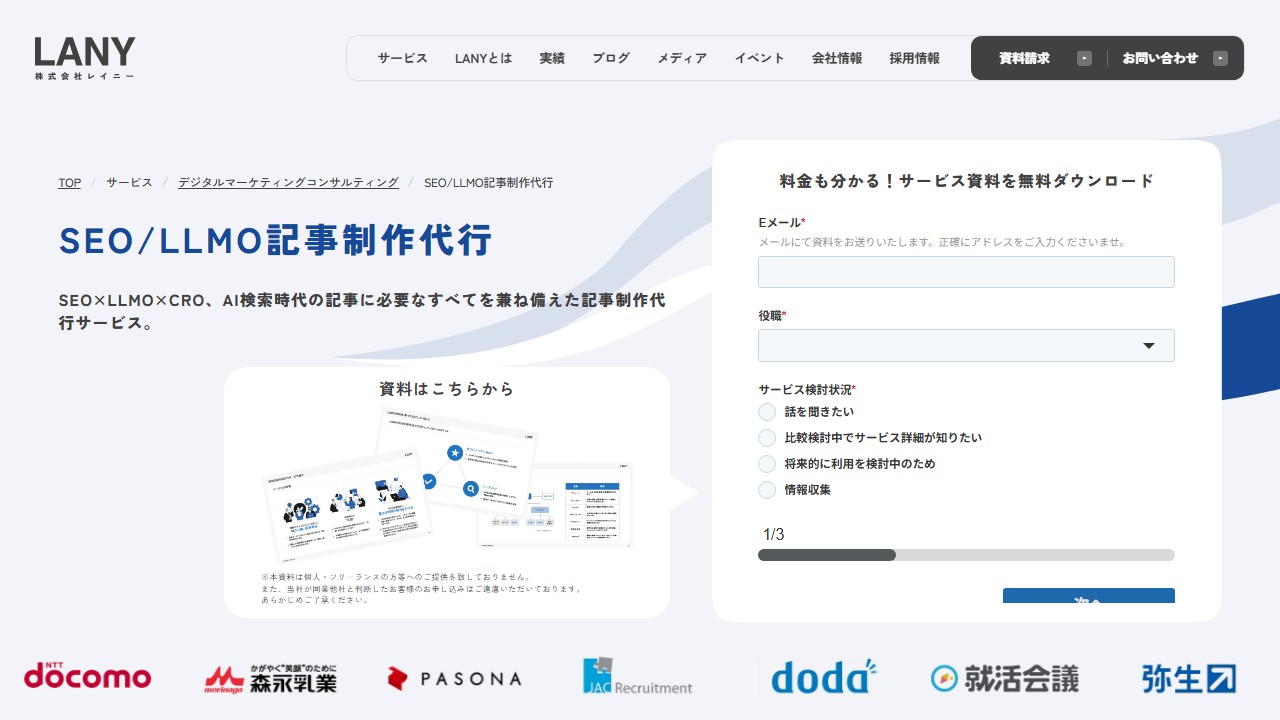Screen dimensions: 1280x720
Task: Focus the Eメール input field
Action: click(x=966, y=272)
